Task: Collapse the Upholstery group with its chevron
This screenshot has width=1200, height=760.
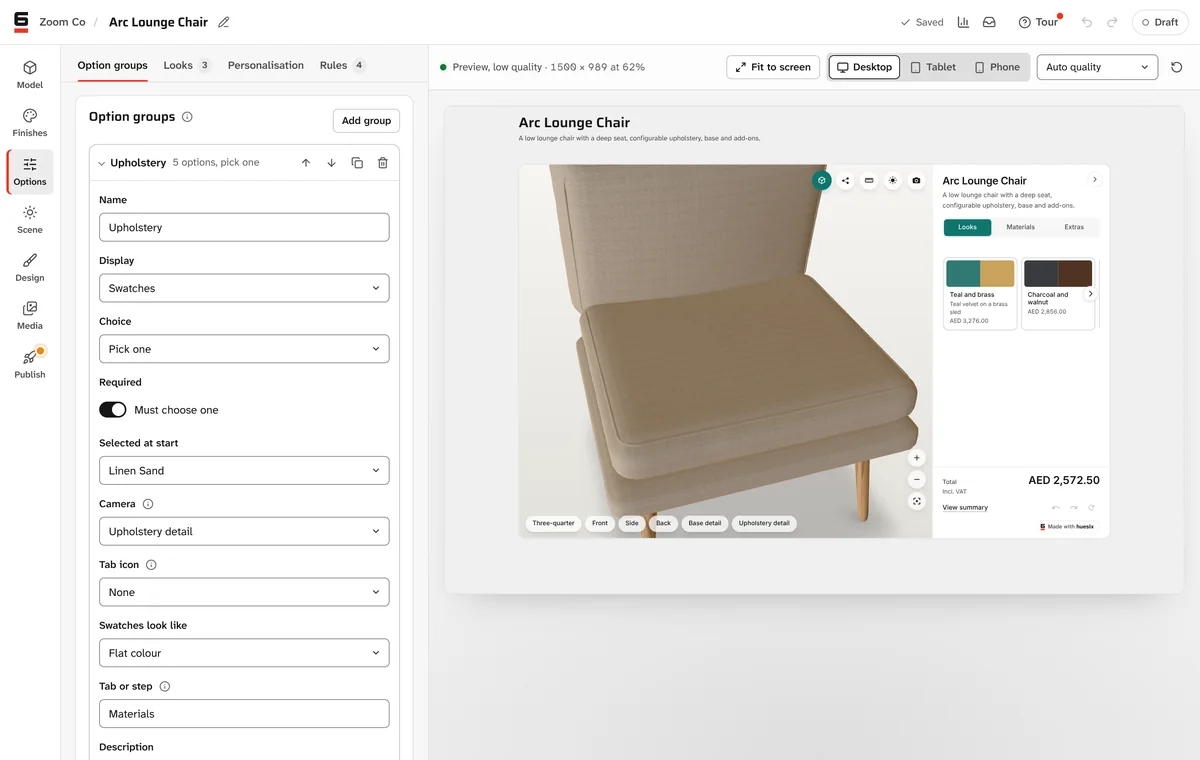Action: 102,163
